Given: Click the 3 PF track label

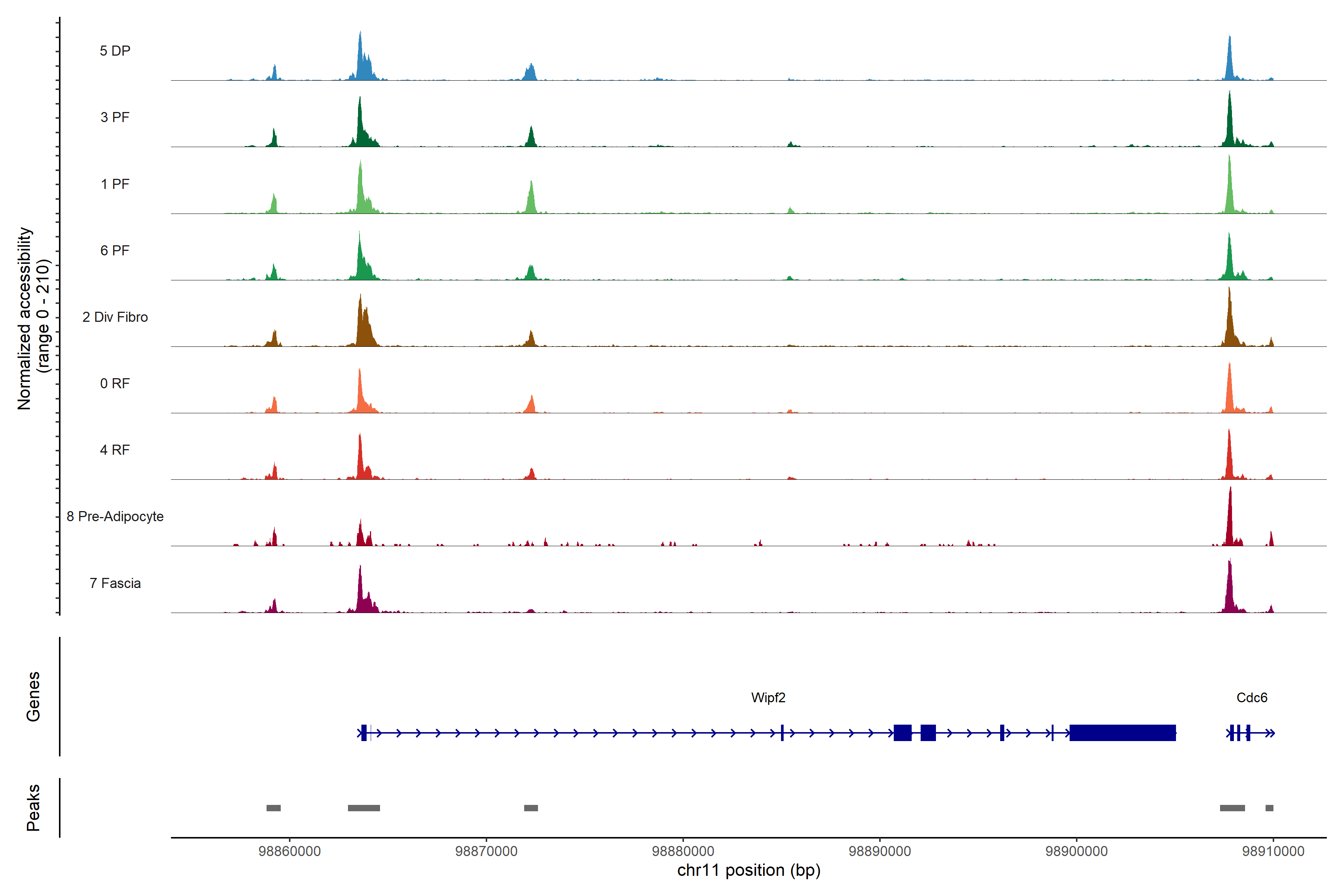Looking at the screenshot, I should click(x=115, y=117).
